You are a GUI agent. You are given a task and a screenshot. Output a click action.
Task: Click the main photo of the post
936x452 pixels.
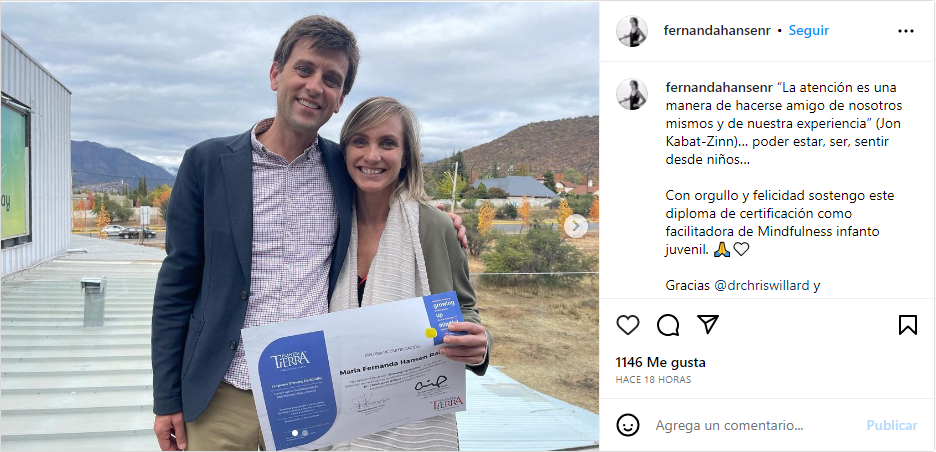click(x=300, y=226)
